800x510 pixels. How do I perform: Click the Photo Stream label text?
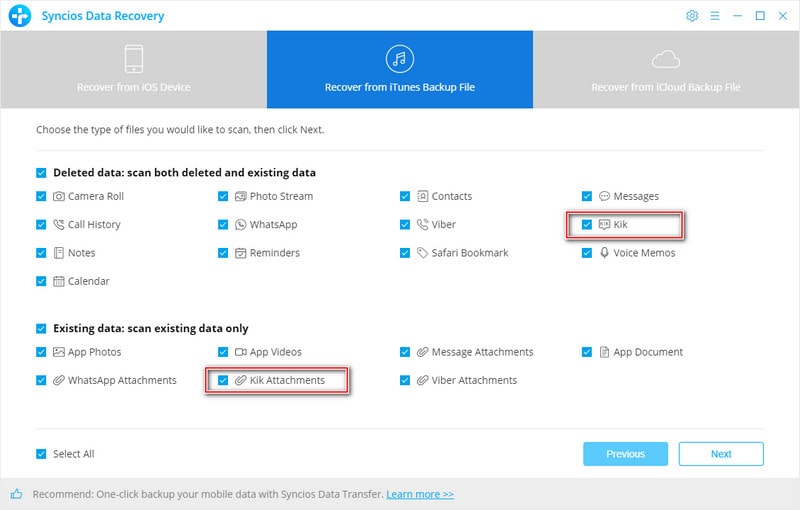[x=281, y=196]
